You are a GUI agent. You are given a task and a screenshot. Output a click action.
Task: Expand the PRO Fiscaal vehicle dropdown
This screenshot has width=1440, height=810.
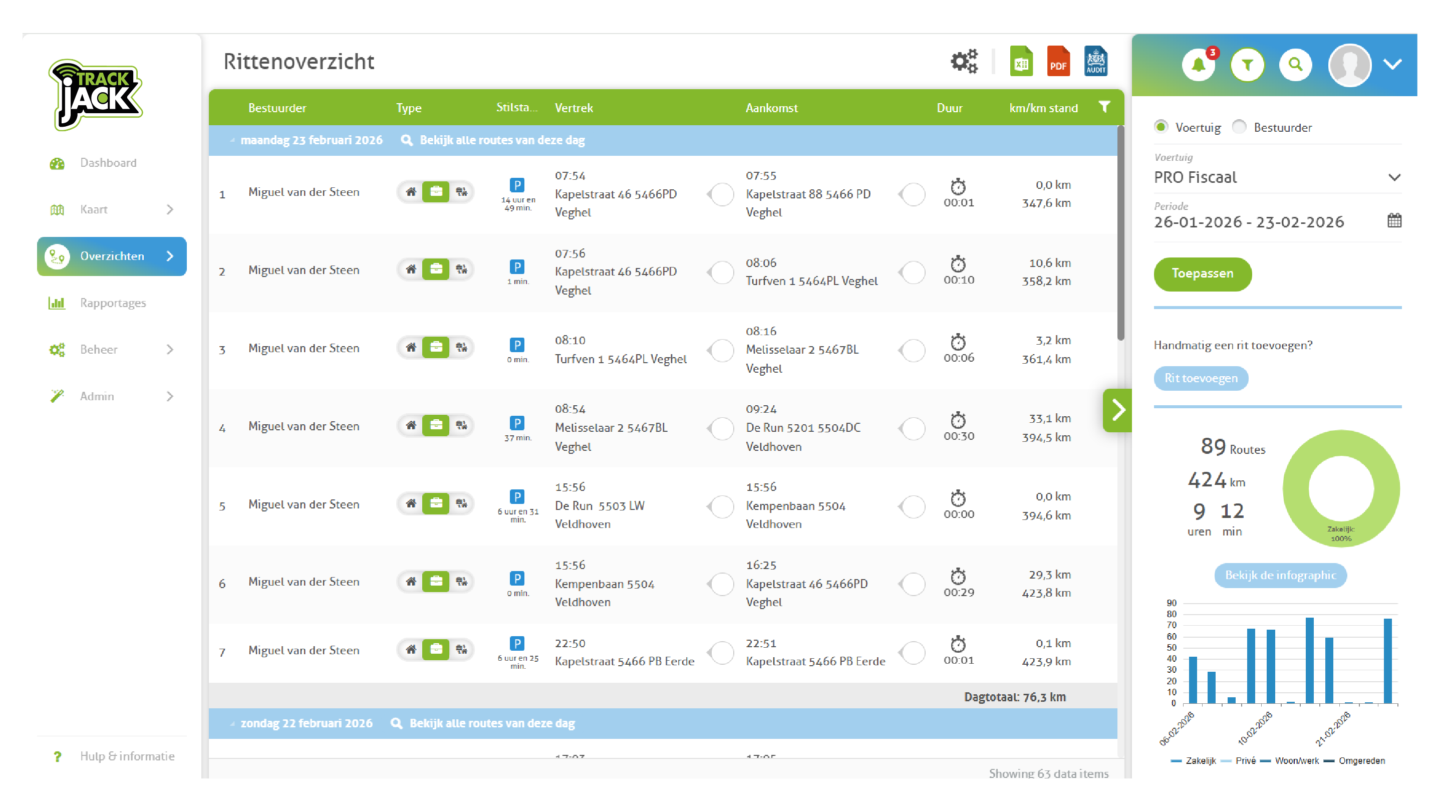coord(1394,178)
